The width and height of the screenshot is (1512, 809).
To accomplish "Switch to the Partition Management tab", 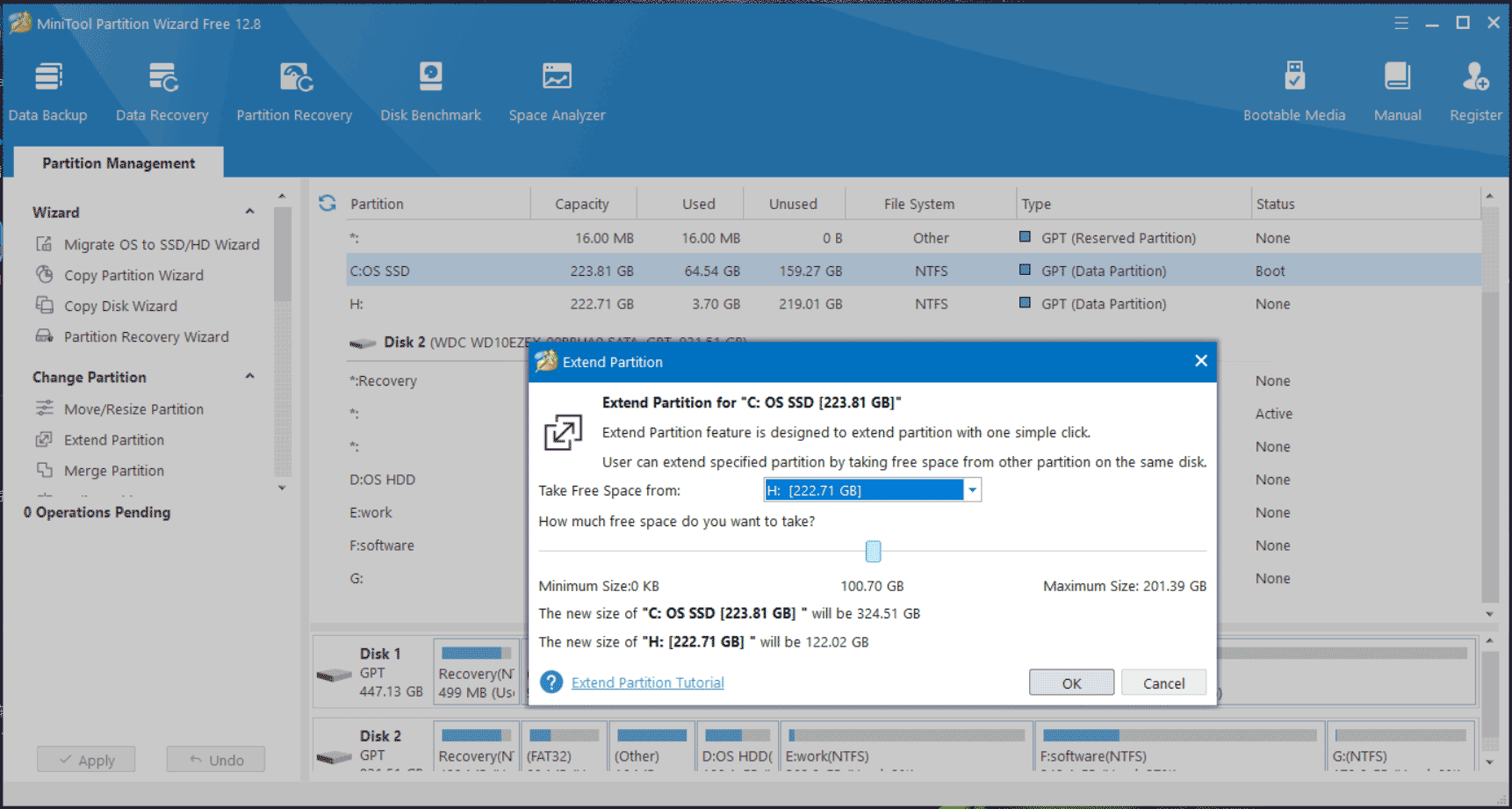I will 119,163.
